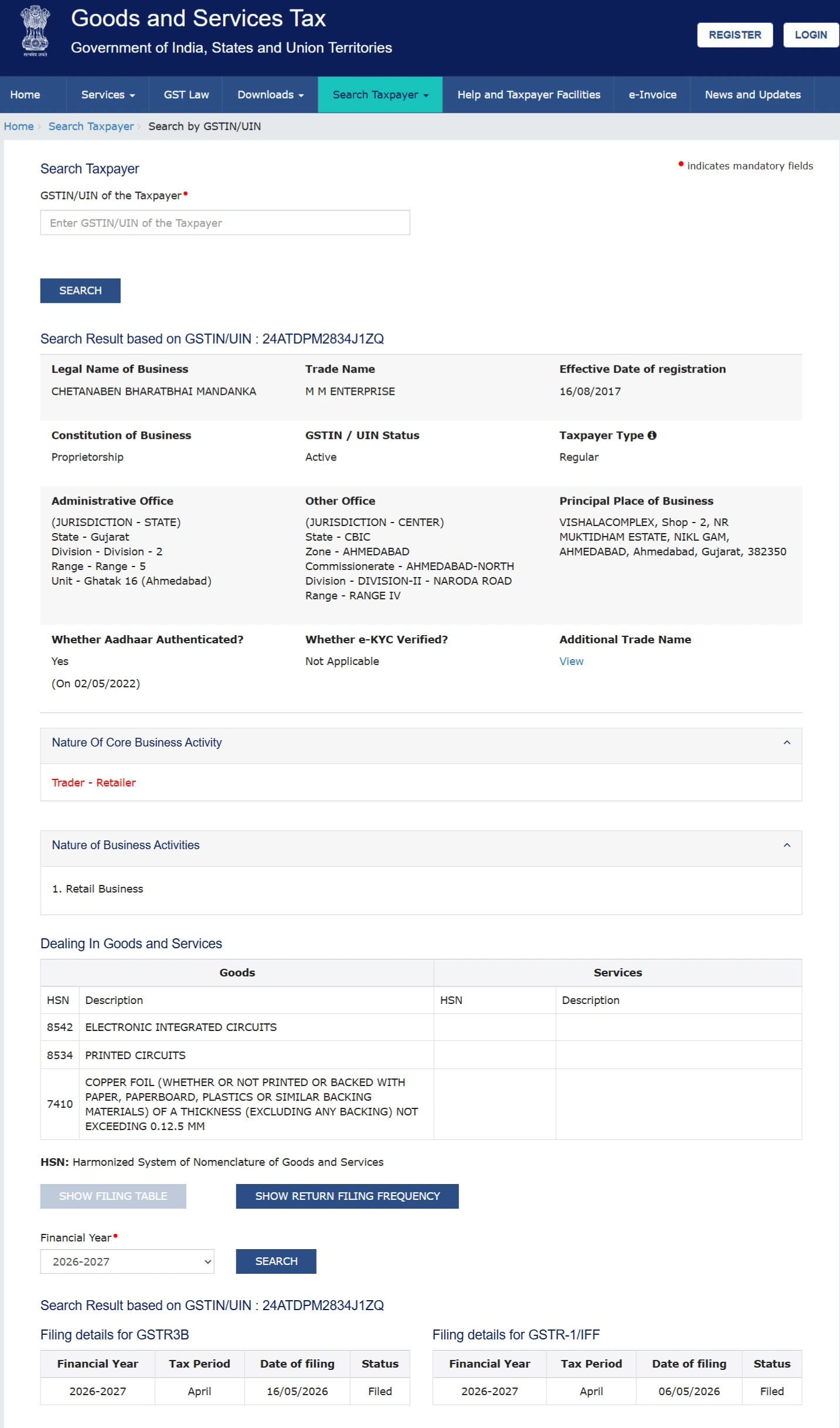840x1428 pixels.
Task: Open the Downloads menu
Action: click(270, 94)
